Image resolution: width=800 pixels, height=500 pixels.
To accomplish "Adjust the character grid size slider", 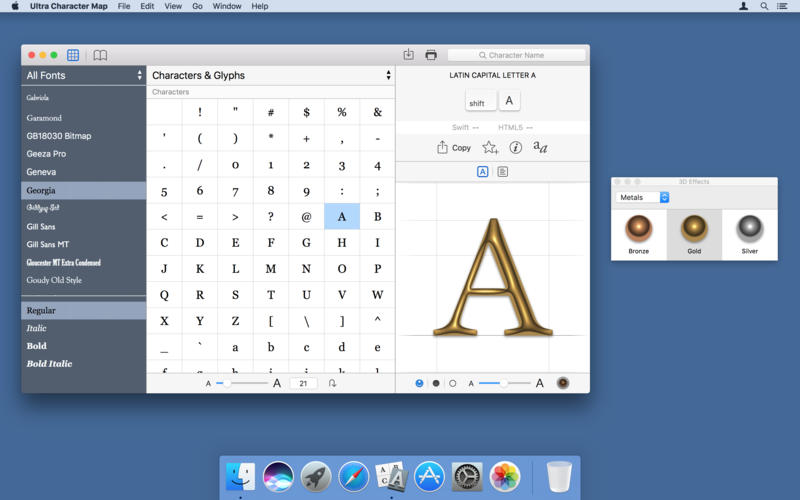I will point(228,383).
